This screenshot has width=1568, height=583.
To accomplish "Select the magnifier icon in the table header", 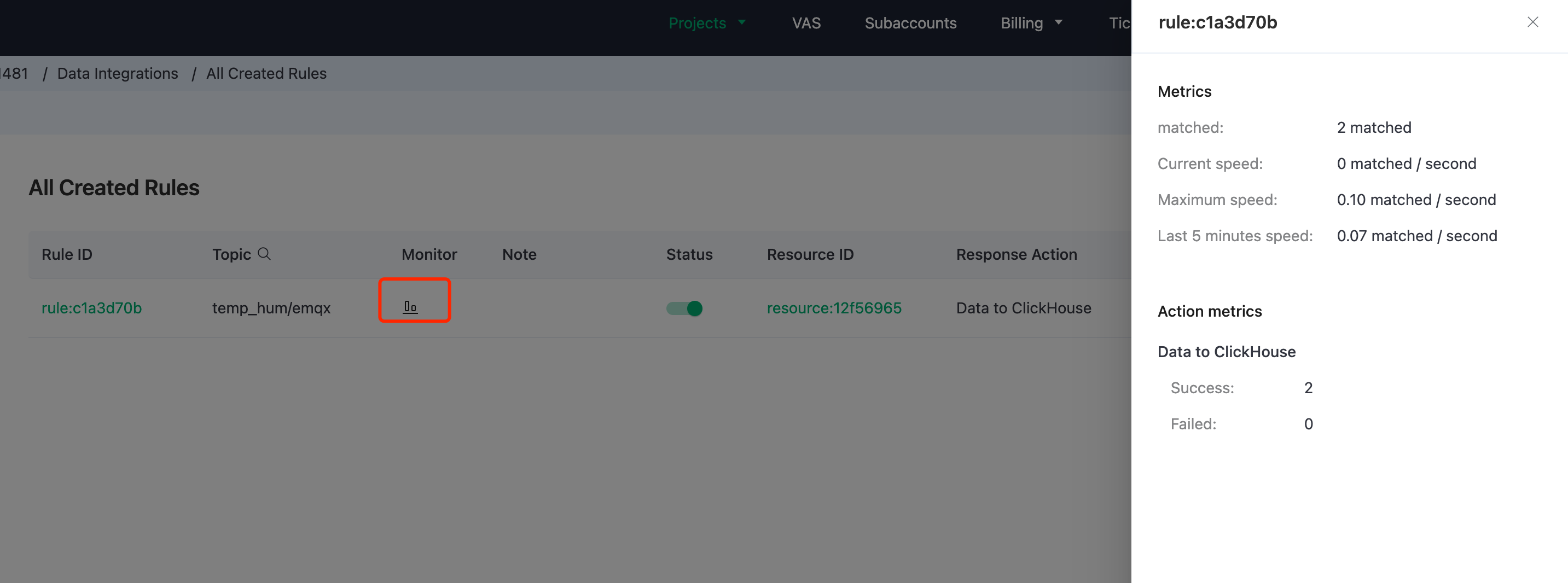I will [264, 254].
